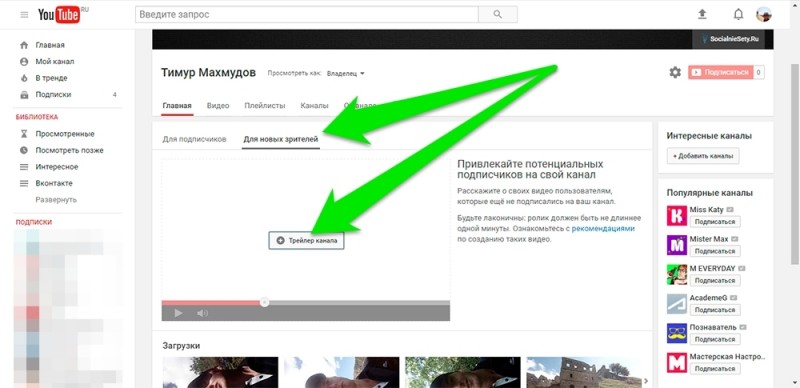
Task: Subscribe to Познаватель
Action: (715, 339)
